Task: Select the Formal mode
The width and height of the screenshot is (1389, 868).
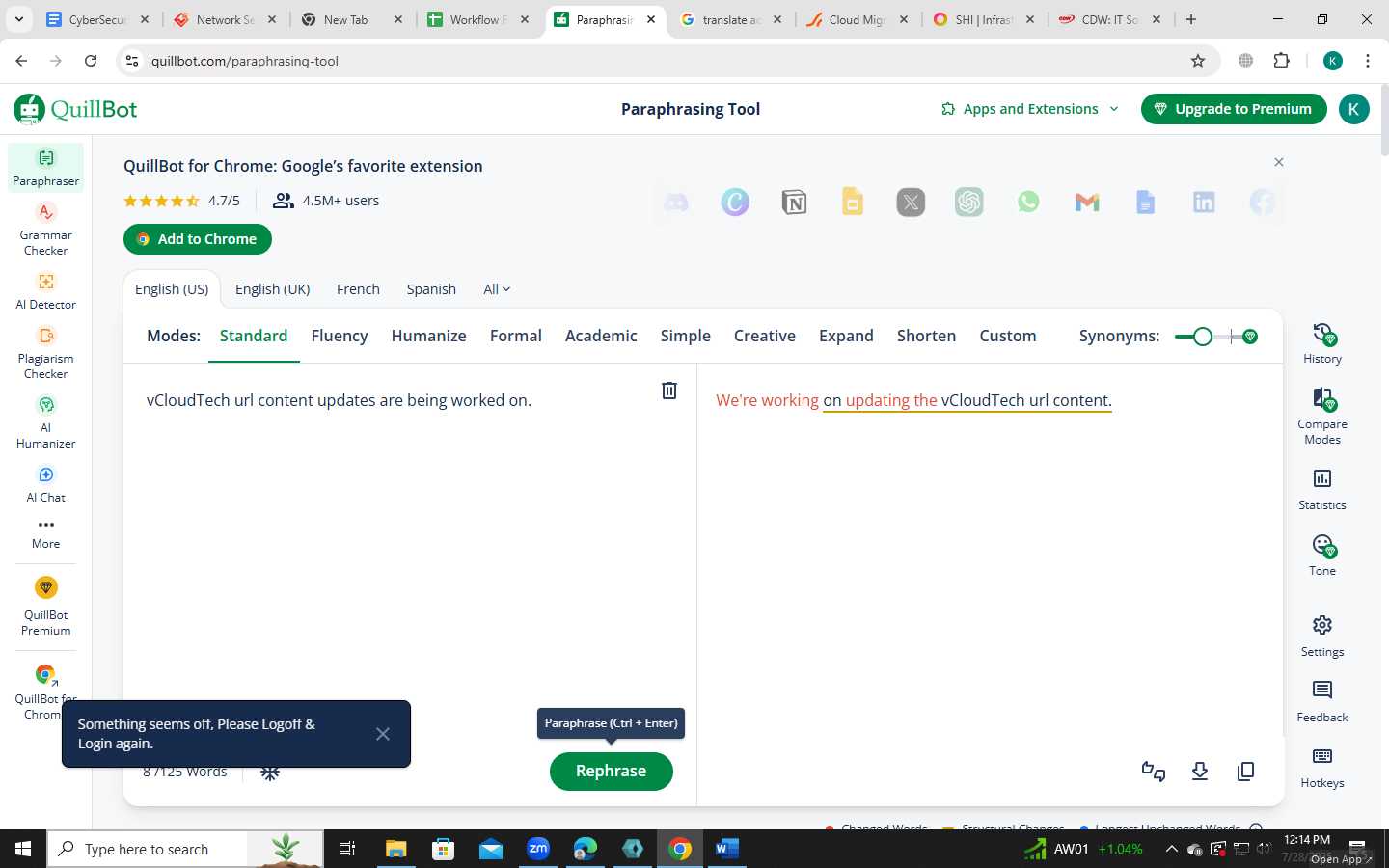Action: click(516, 336)
